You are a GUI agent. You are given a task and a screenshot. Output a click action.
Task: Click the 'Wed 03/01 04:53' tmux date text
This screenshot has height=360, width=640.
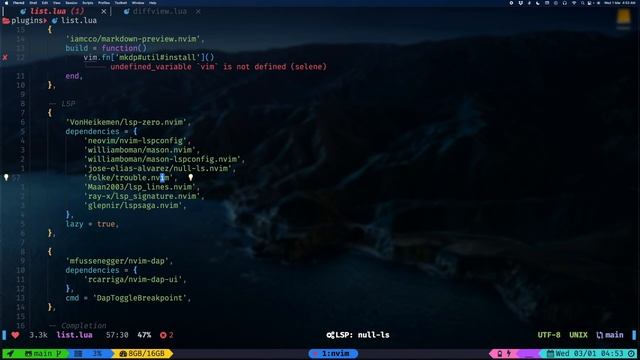tap(589, 353)
